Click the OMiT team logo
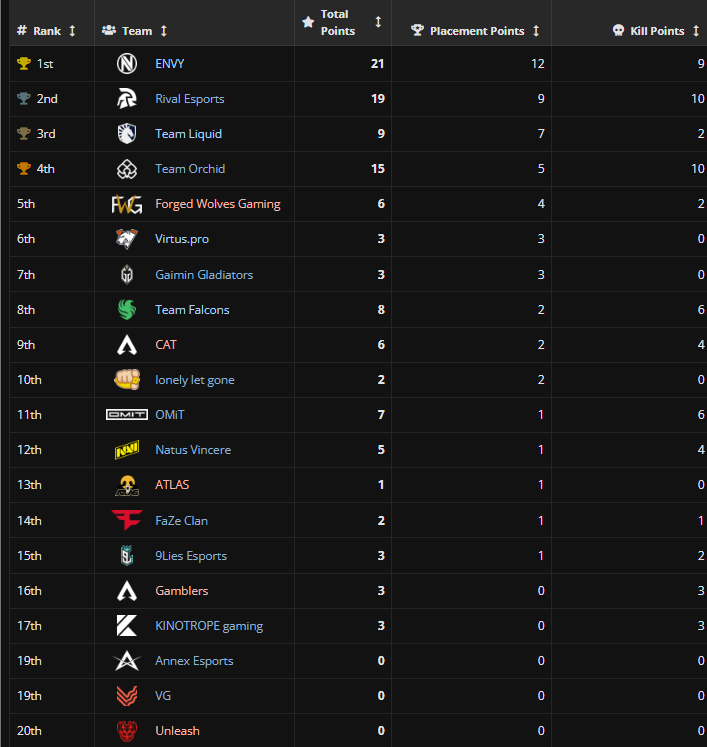Image resolution: width=707 pixels, height=747 pixels. [127, 414]
